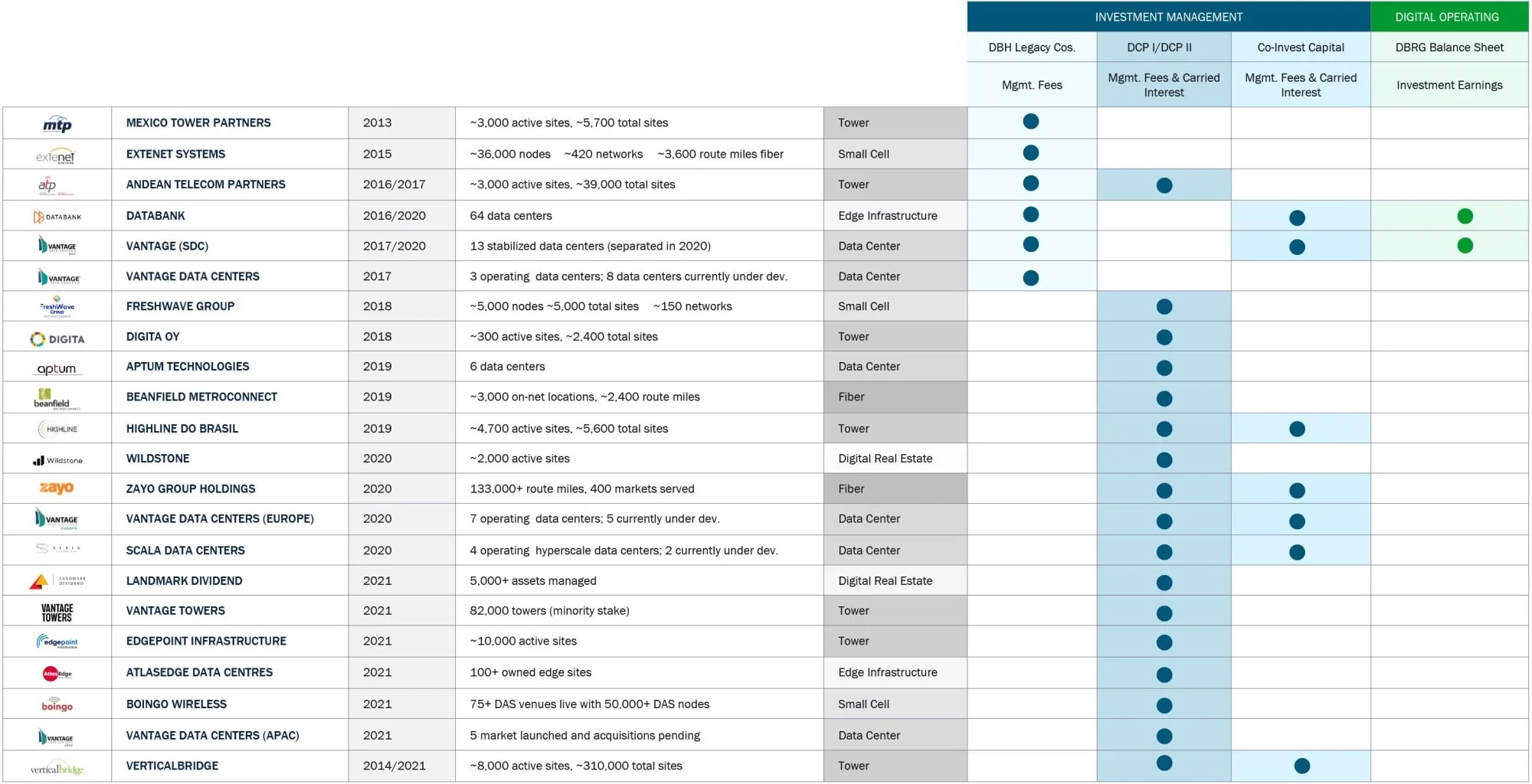Screen dimensions: 1532x784
Task: Click the SCALA DATA CENTERS name
Action: click(185, 550)
